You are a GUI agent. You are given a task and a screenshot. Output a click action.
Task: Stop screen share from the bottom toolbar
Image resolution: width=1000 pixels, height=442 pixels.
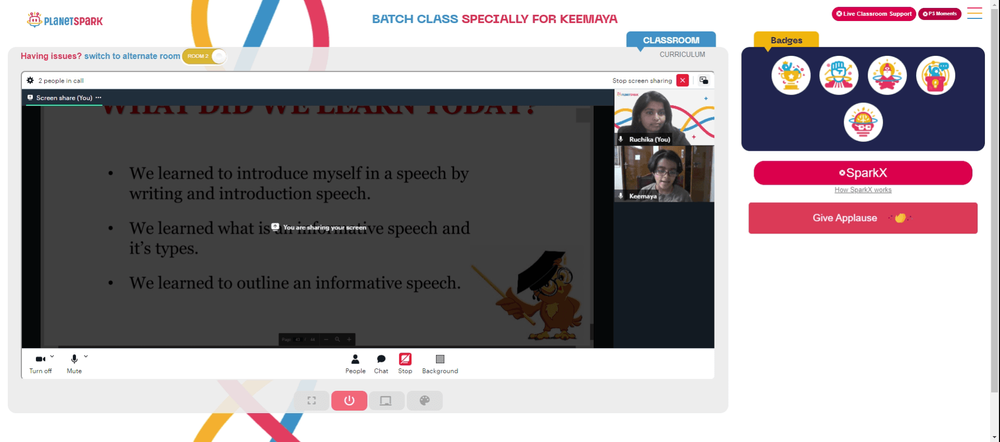tap(405, 364)
